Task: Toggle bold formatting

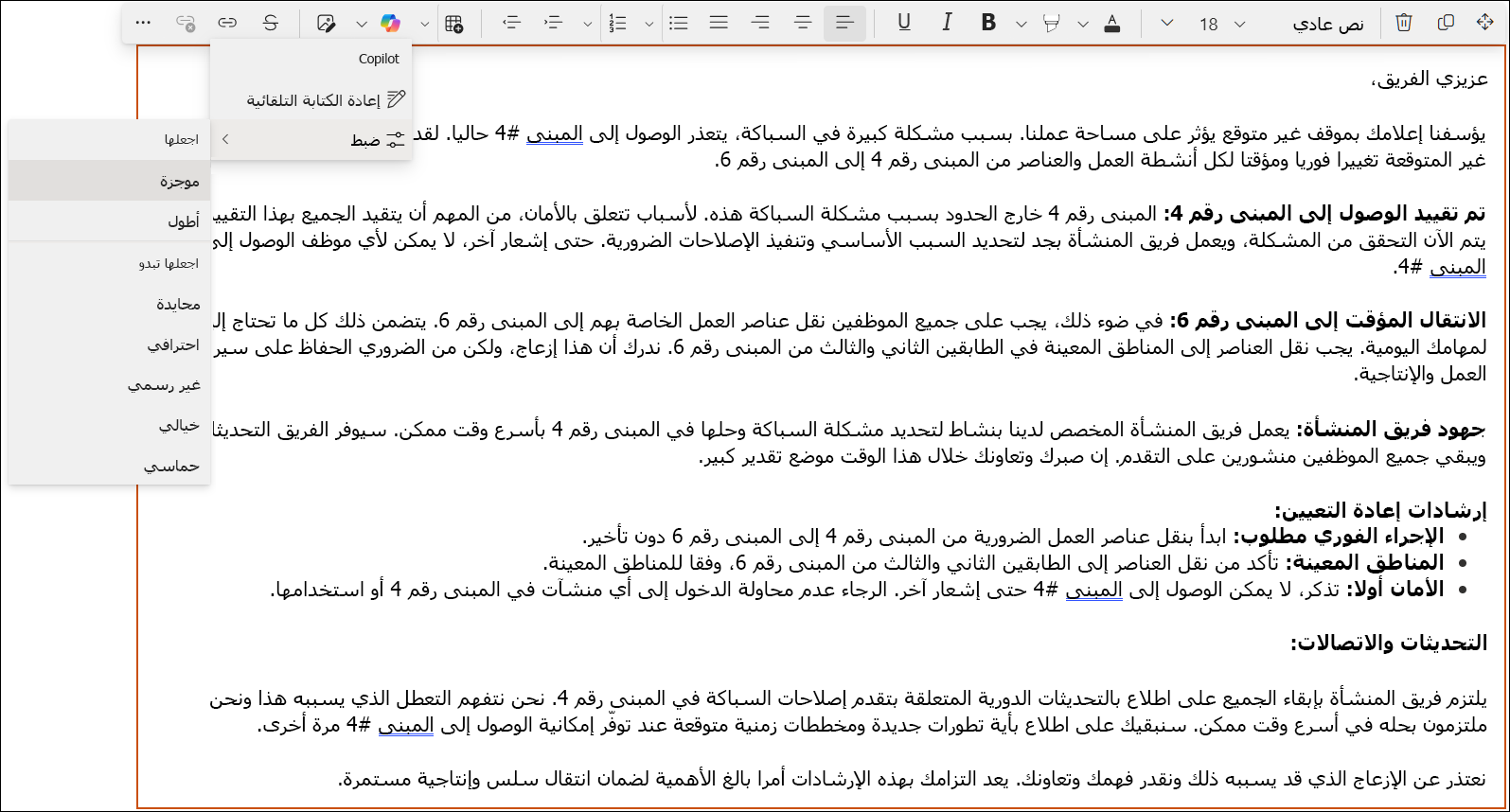Action: tap(988, 23)
